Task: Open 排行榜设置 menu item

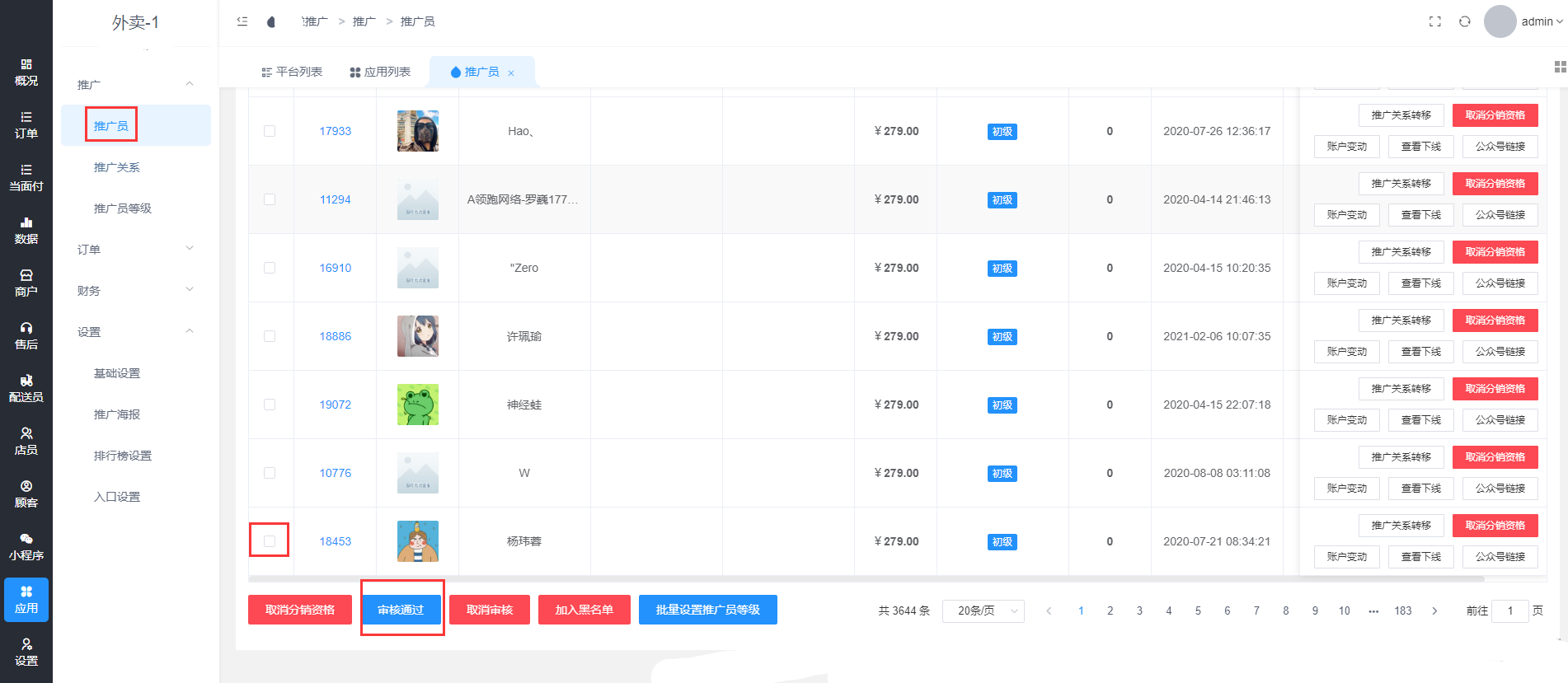Action: [x=123, y=456]
